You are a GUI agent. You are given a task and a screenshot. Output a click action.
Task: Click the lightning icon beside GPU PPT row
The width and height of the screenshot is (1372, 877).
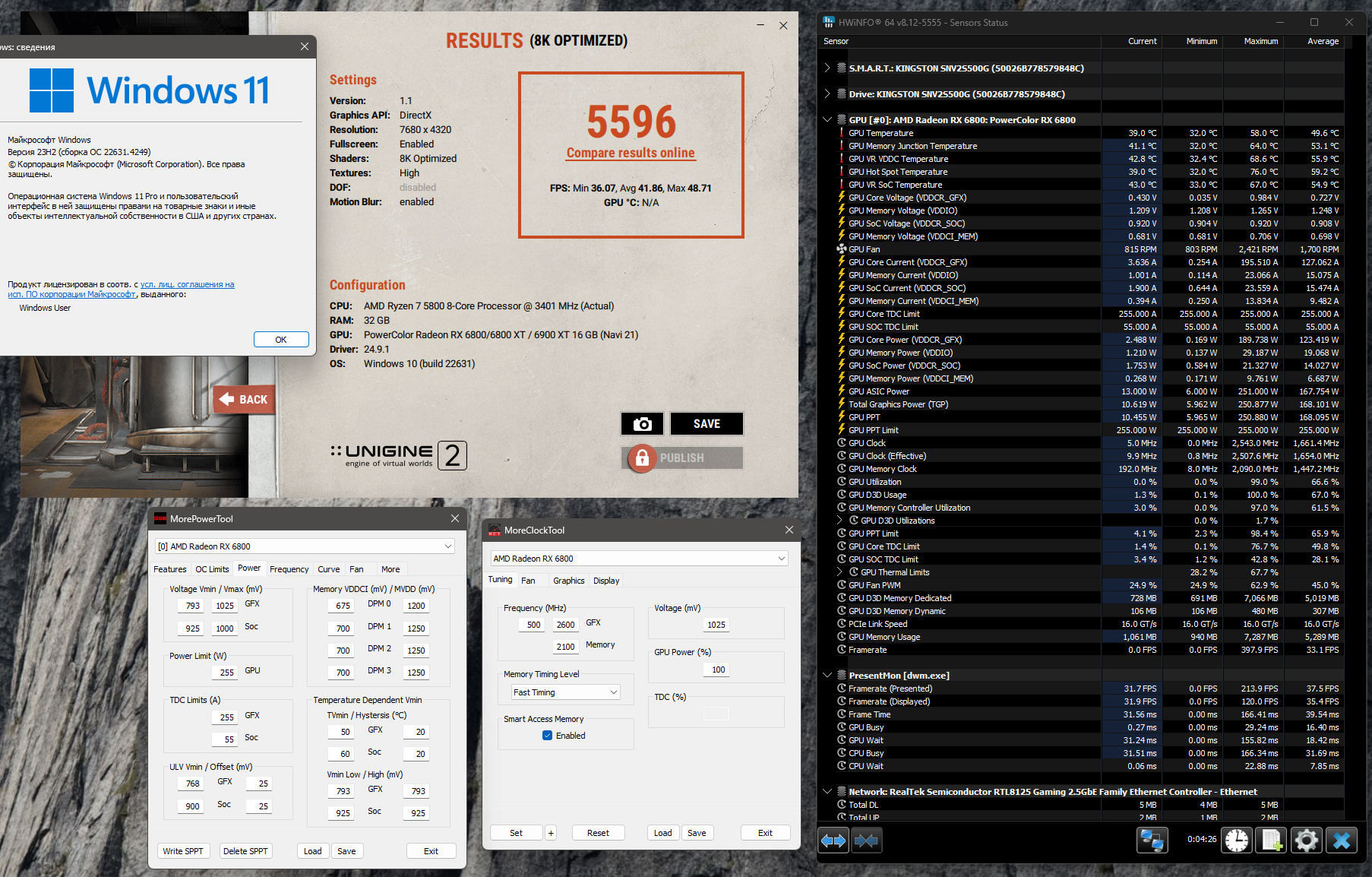(x=842, y=417)
